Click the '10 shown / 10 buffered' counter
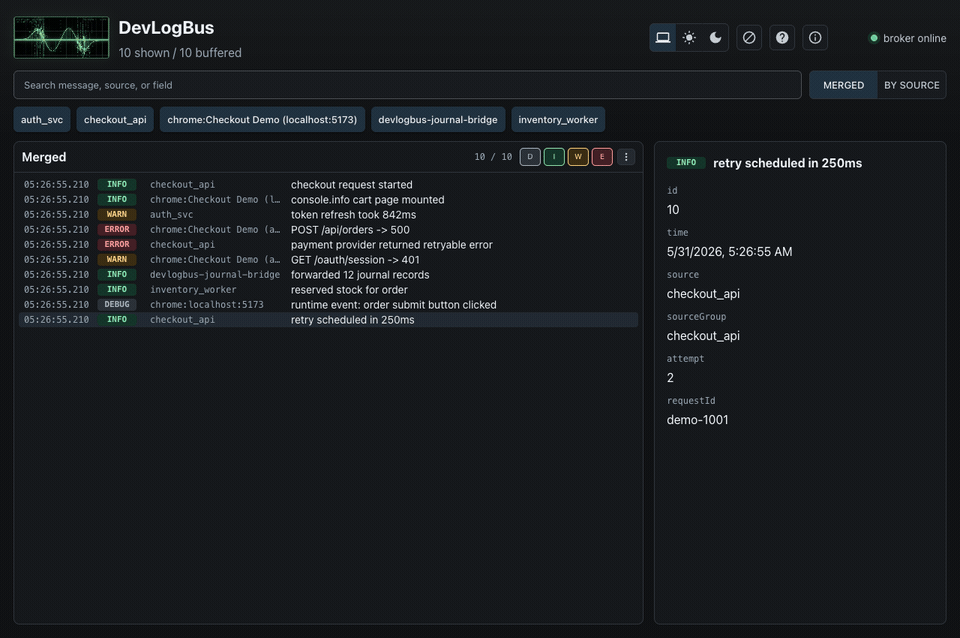Screen dimensions: 960x638 click(180, 53)
